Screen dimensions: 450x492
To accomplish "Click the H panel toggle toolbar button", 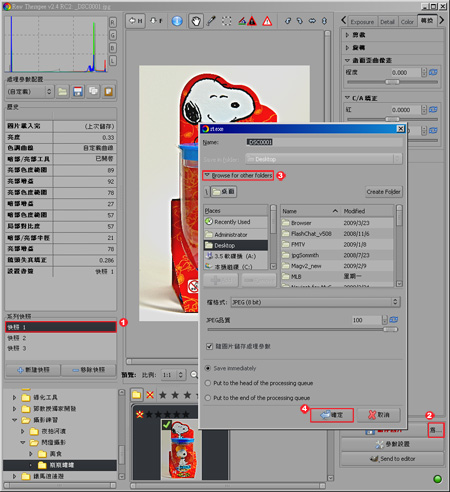I will [135, 21].
